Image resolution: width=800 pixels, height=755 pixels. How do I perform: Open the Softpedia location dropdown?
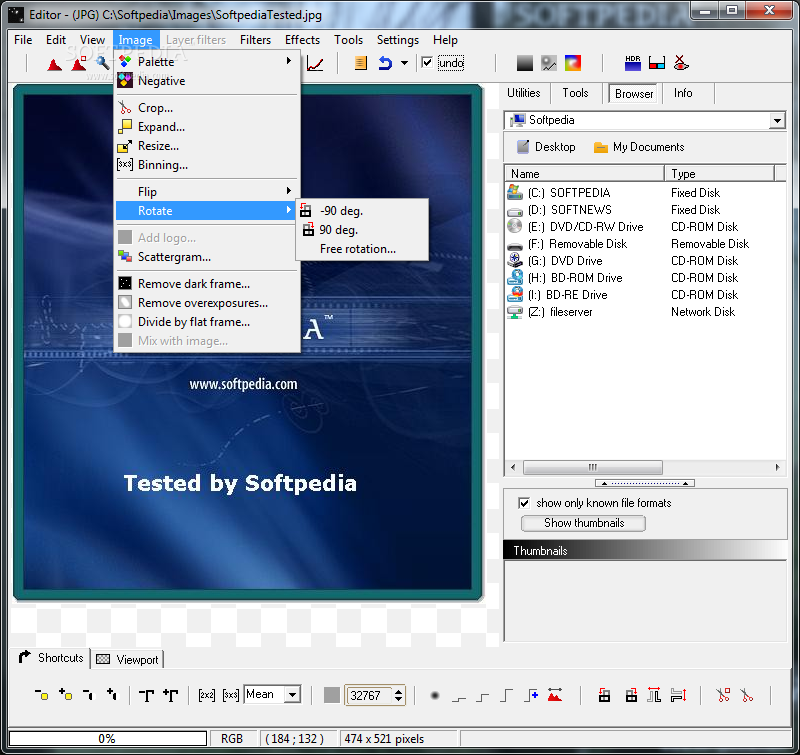777,120
